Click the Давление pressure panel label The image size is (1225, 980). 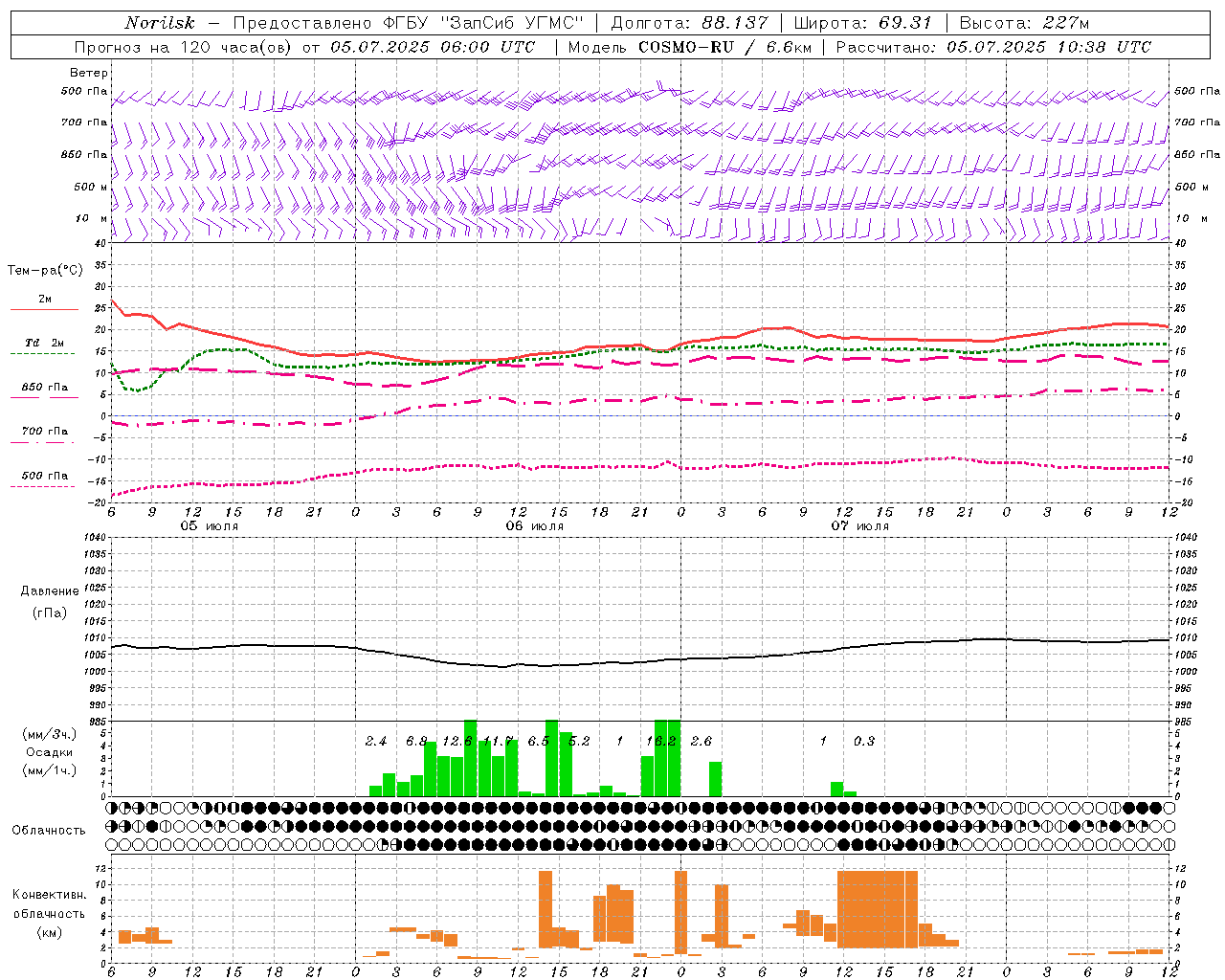point(50,591)
